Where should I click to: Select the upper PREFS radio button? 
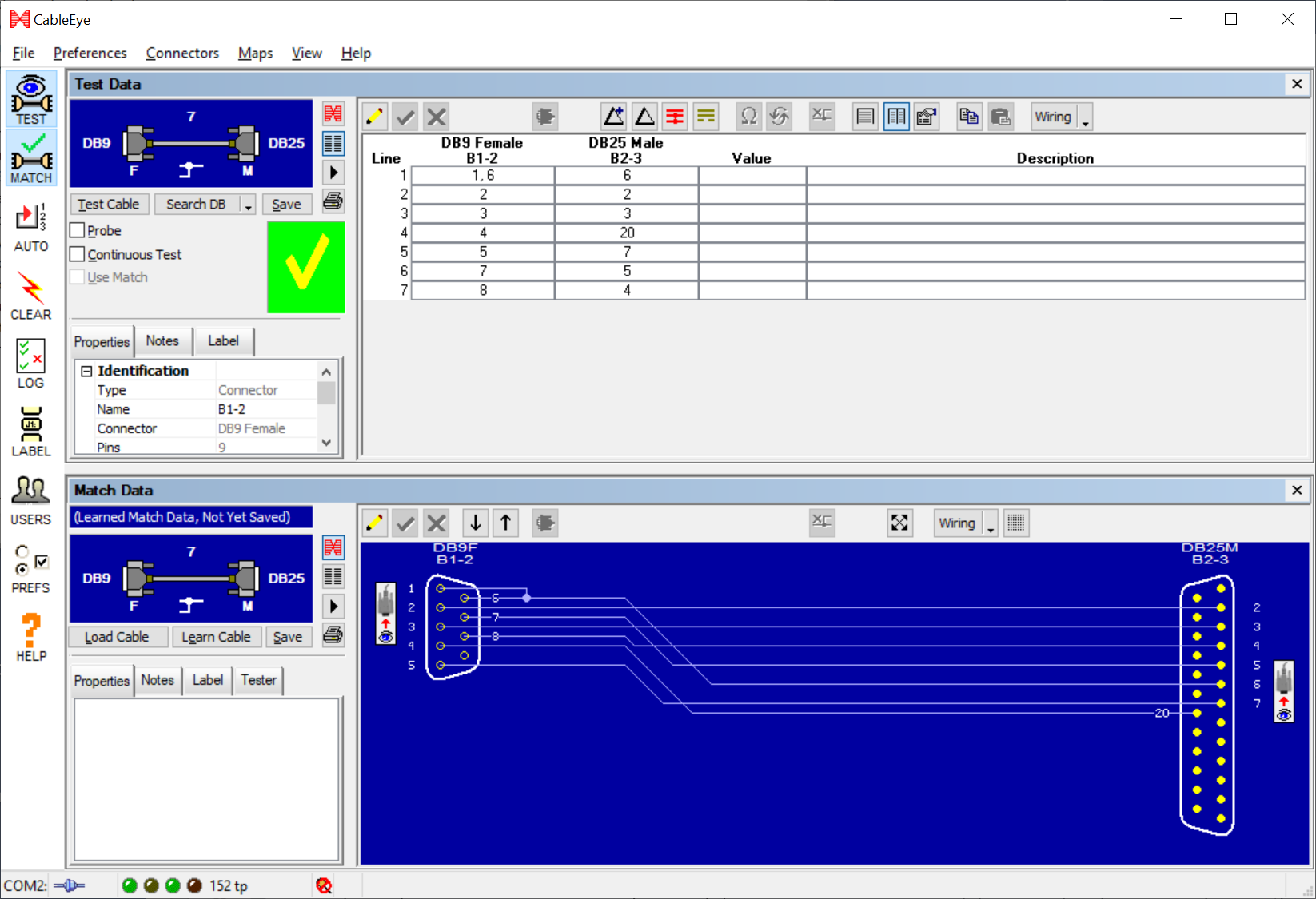pyautogui.click(x=22, y=551)
